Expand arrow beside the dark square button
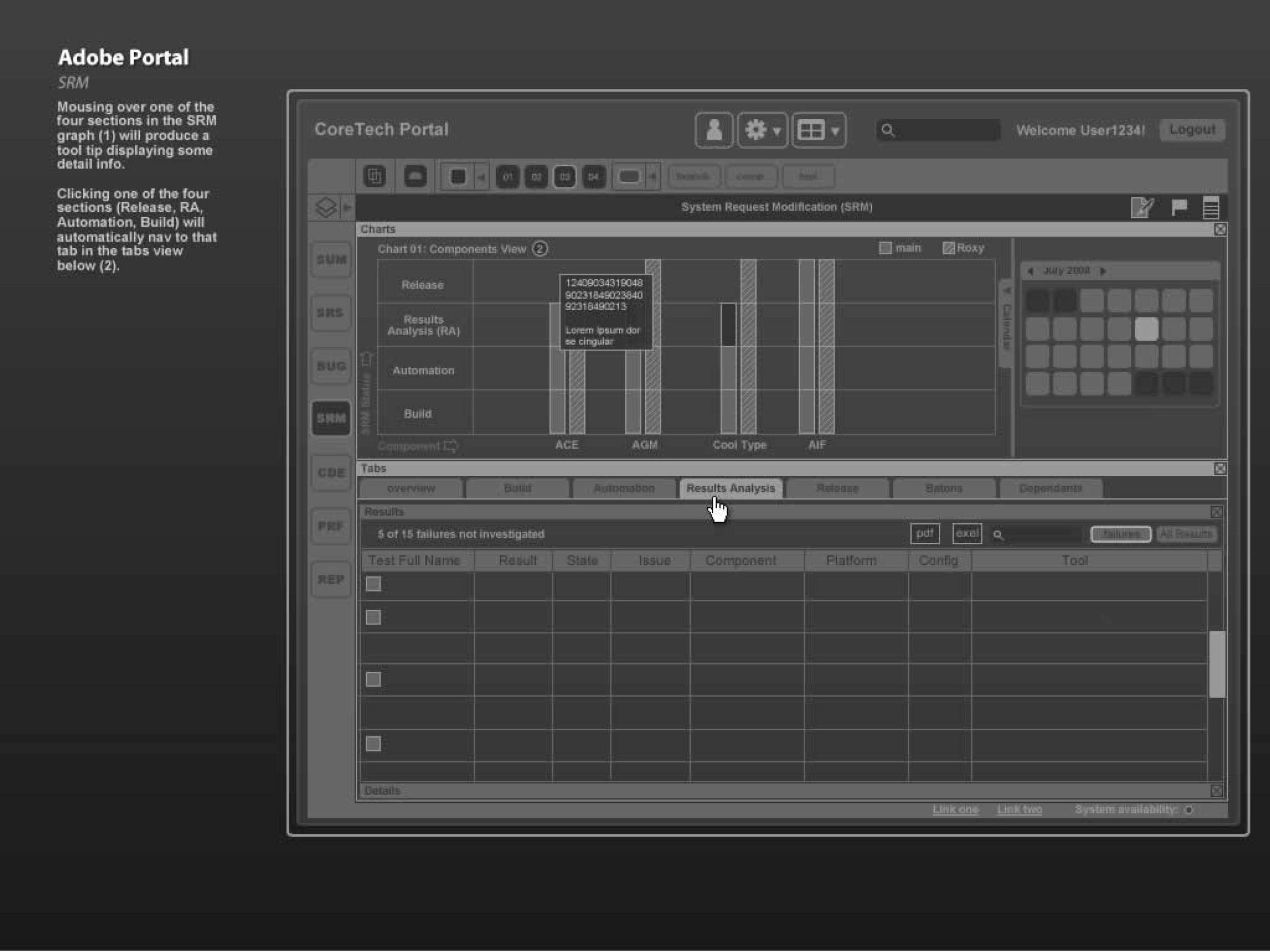The width and height of the screenshot is (1270, 952). (x=481, y=177)
